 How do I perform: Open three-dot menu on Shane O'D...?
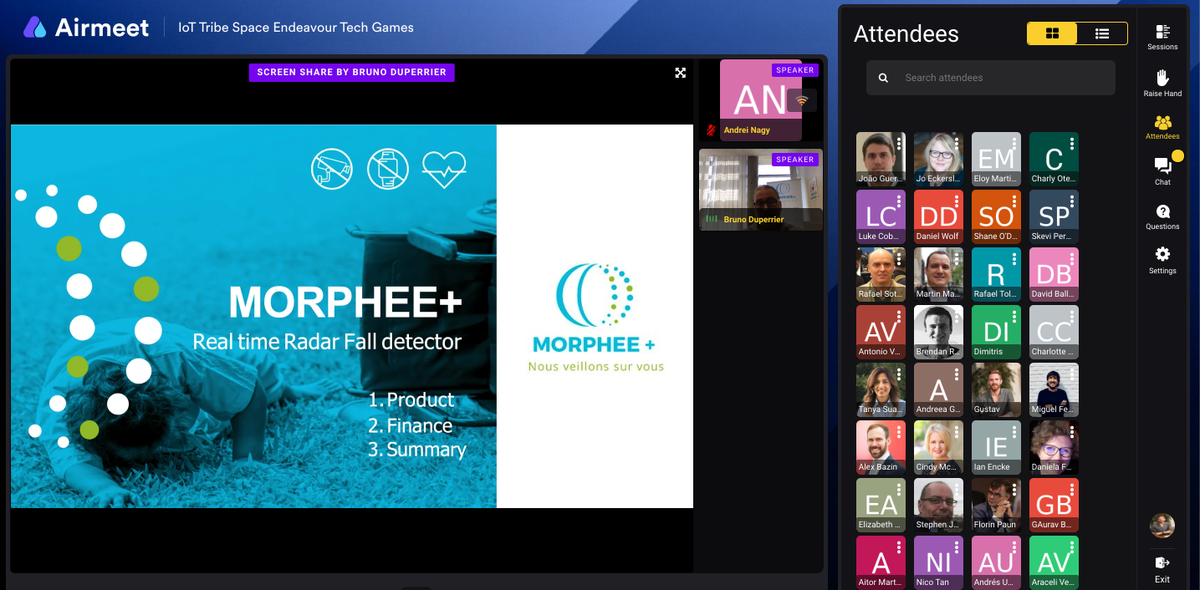point(1015,201)
